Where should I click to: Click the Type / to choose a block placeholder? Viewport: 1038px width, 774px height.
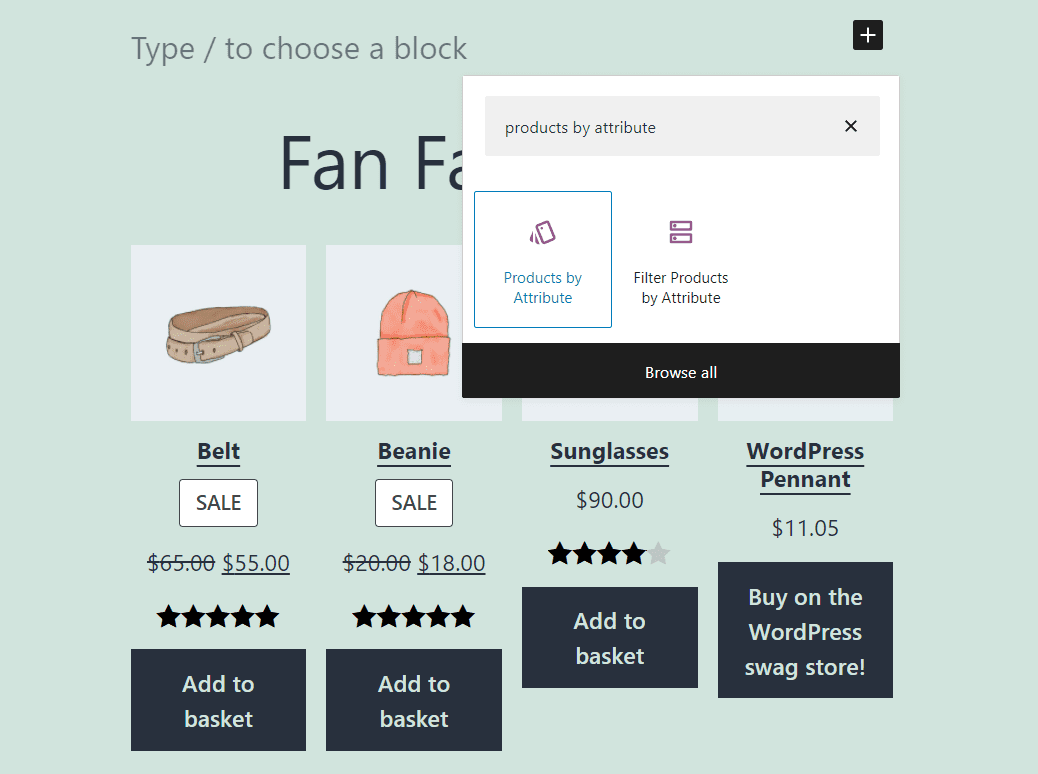pos(298,48)
